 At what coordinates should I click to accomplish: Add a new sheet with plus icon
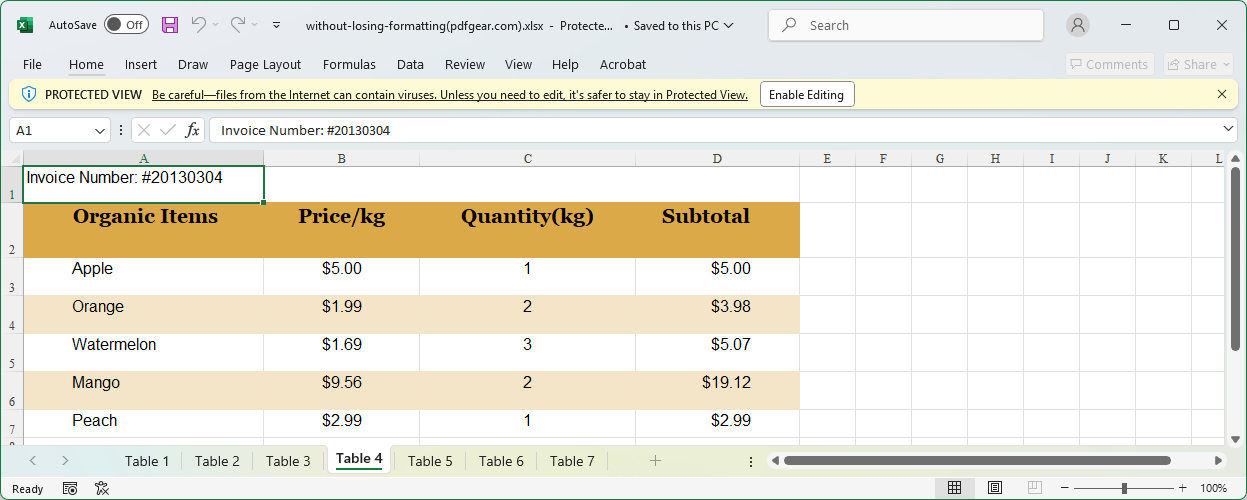coord(655,460)
